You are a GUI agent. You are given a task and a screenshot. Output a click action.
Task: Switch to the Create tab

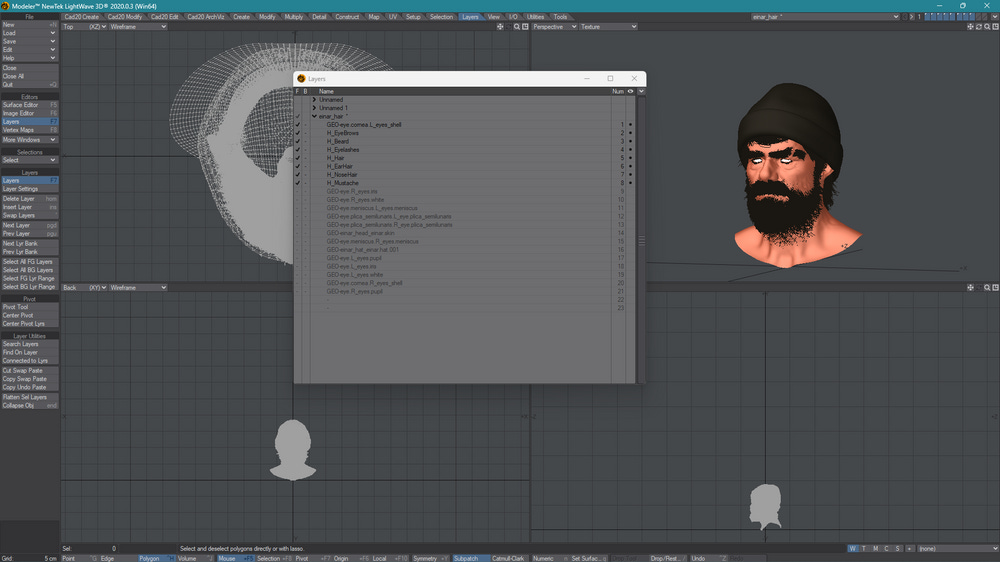click(241, 17)
